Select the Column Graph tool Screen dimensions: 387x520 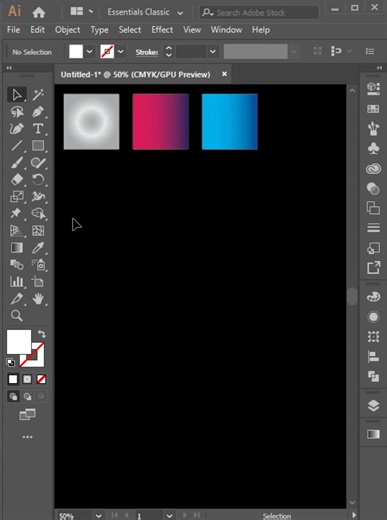[x=17, y=282]
